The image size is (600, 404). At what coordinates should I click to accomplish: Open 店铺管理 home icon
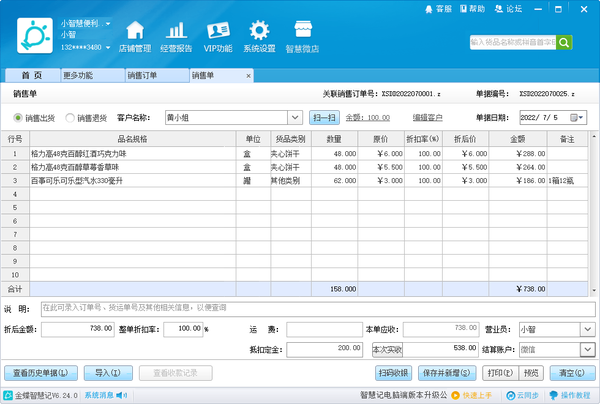[135, 37]
